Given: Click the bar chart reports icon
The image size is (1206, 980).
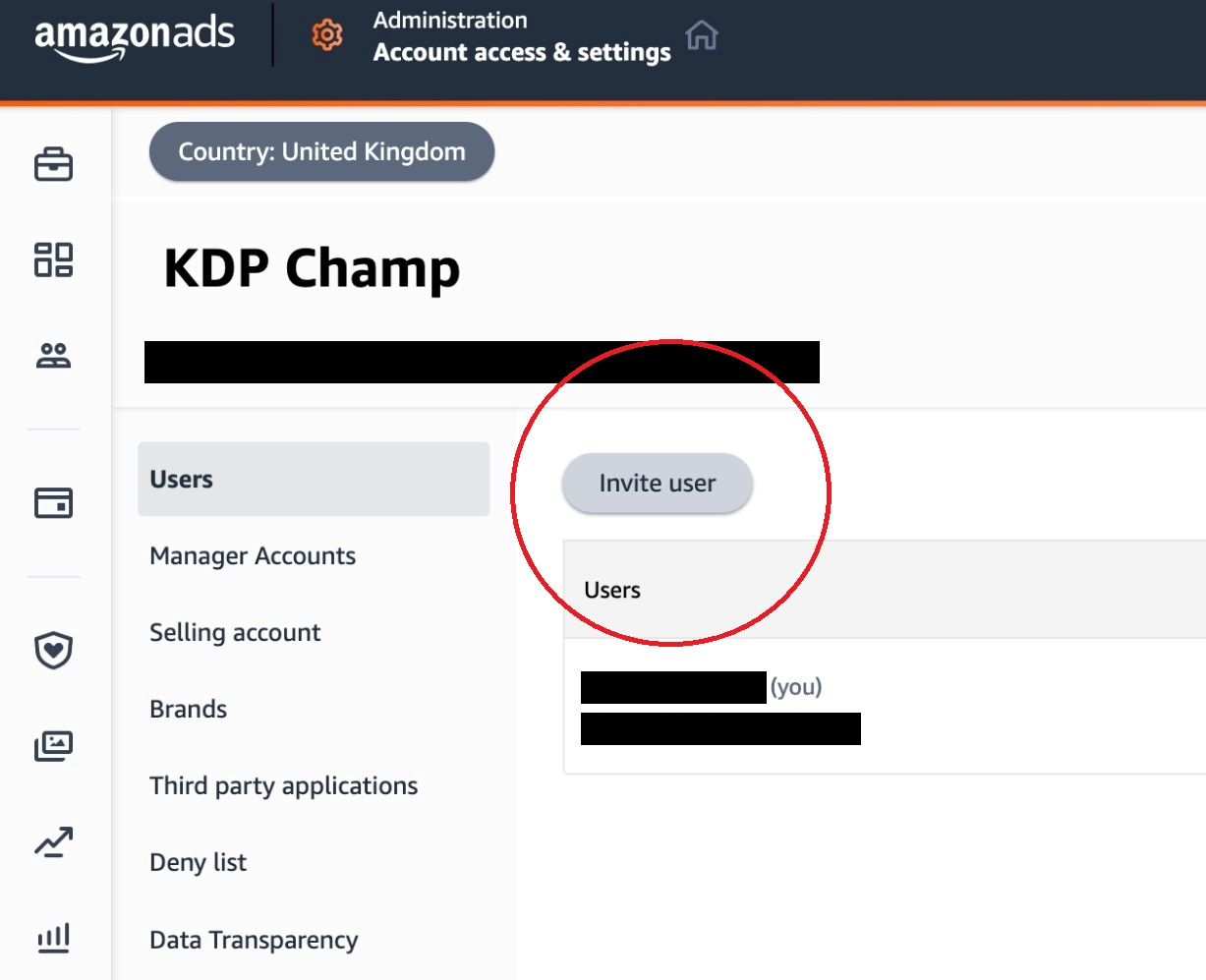Looking at the screenshot, I should tap(53, 938).
